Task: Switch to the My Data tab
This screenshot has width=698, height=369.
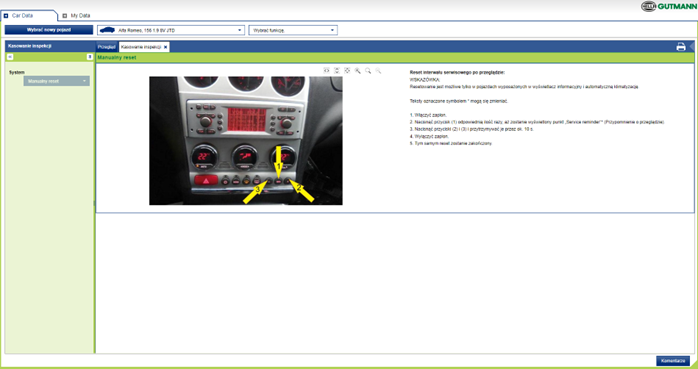Action: click(x=76, y=16)
